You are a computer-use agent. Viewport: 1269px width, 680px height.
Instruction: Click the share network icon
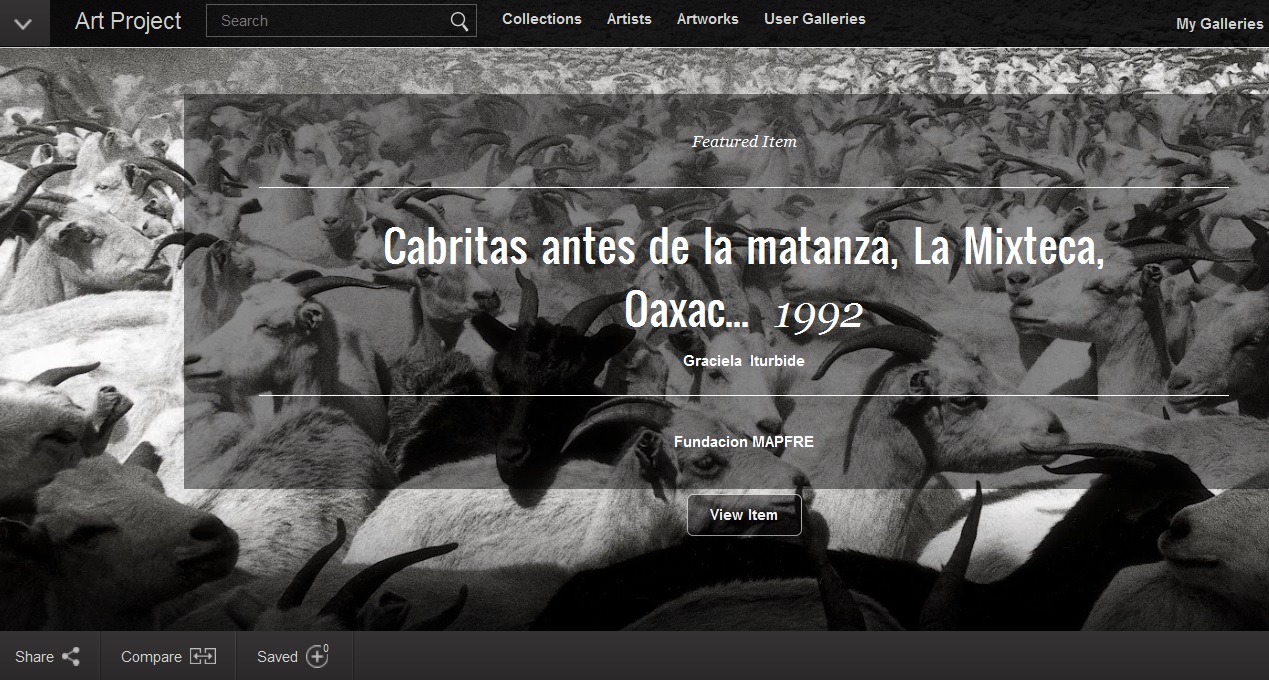click(71, 657)
